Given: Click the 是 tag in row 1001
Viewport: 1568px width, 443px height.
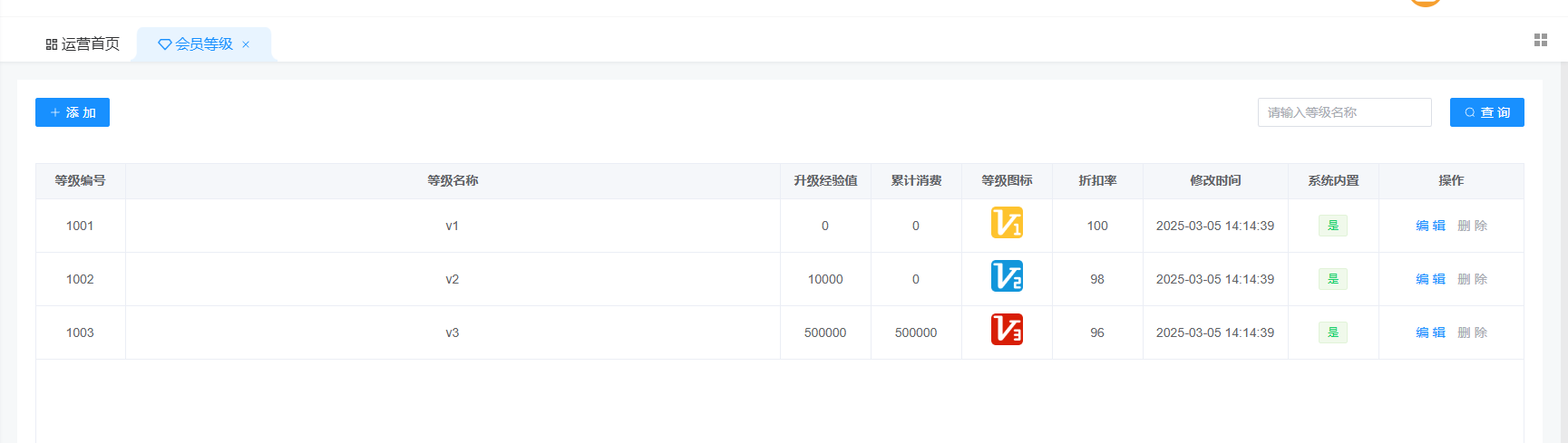Looking at the screenshot, I should pyautogui.click(x=1332, y=226).
